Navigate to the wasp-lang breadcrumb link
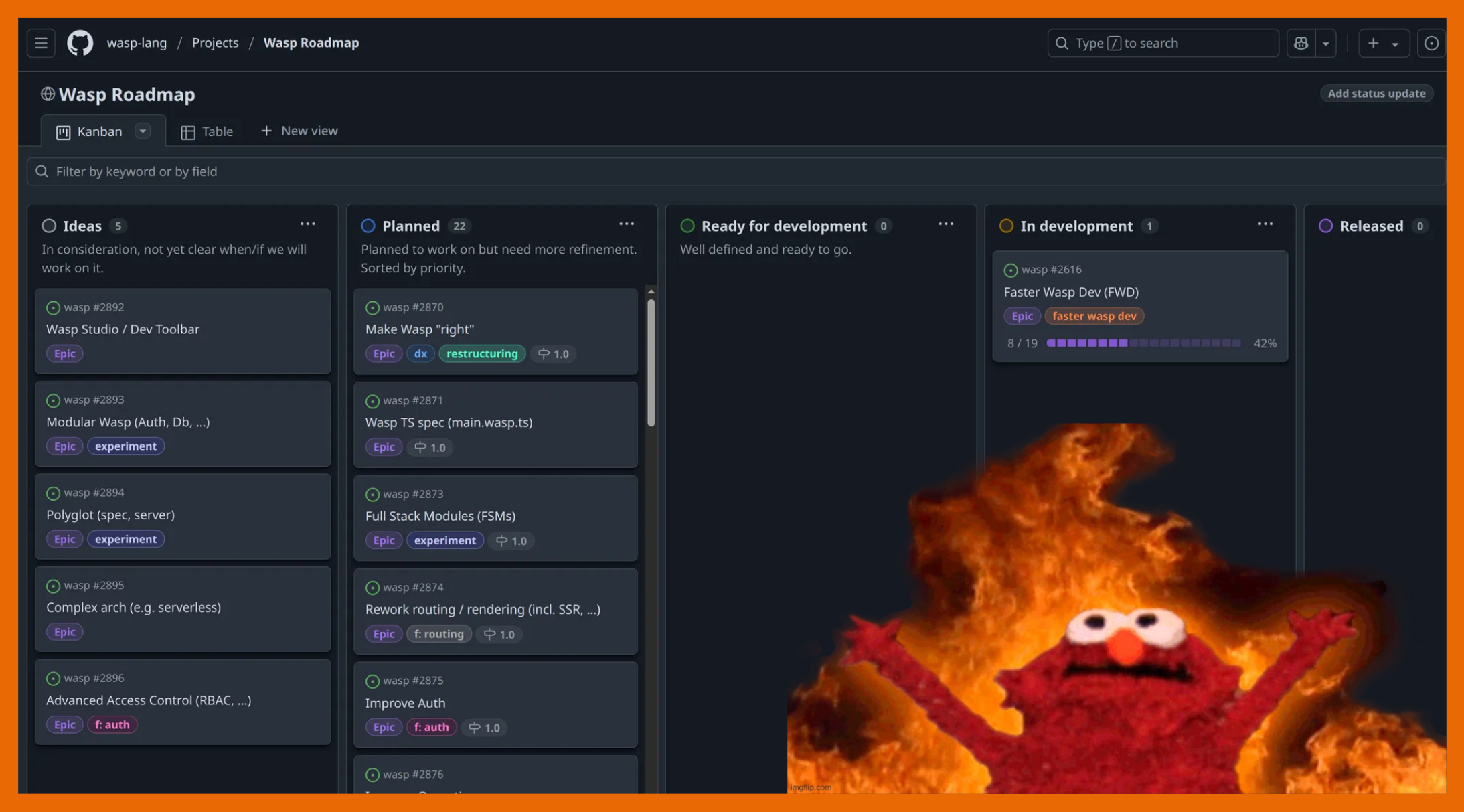This screenshot has height=812, width=1464. coord(137,42)
